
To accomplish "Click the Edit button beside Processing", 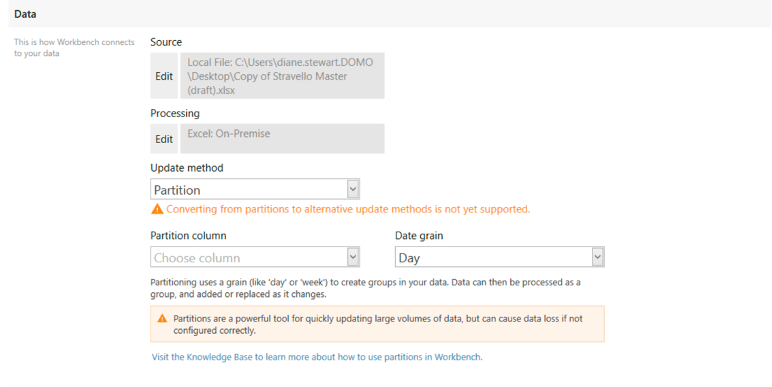I will (164, 139).
